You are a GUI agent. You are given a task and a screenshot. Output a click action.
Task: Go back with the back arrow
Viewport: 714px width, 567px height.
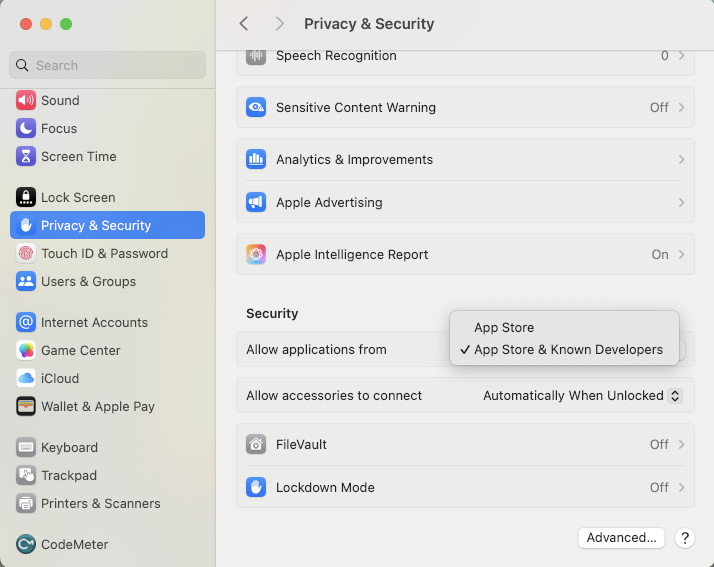pyautogui.click(x=244, y=23)
